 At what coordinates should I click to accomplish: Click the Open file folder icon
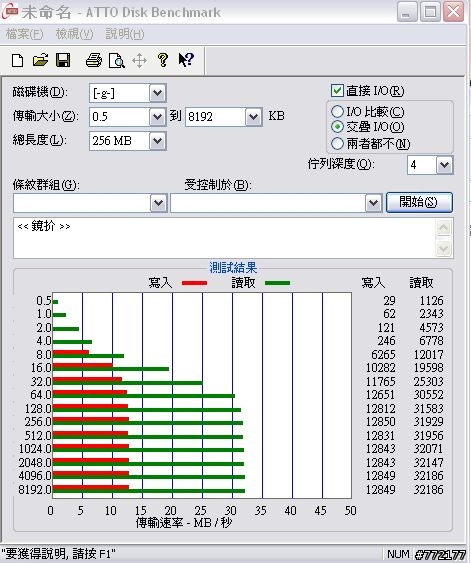pyautogui.click(x=40, y=60)
